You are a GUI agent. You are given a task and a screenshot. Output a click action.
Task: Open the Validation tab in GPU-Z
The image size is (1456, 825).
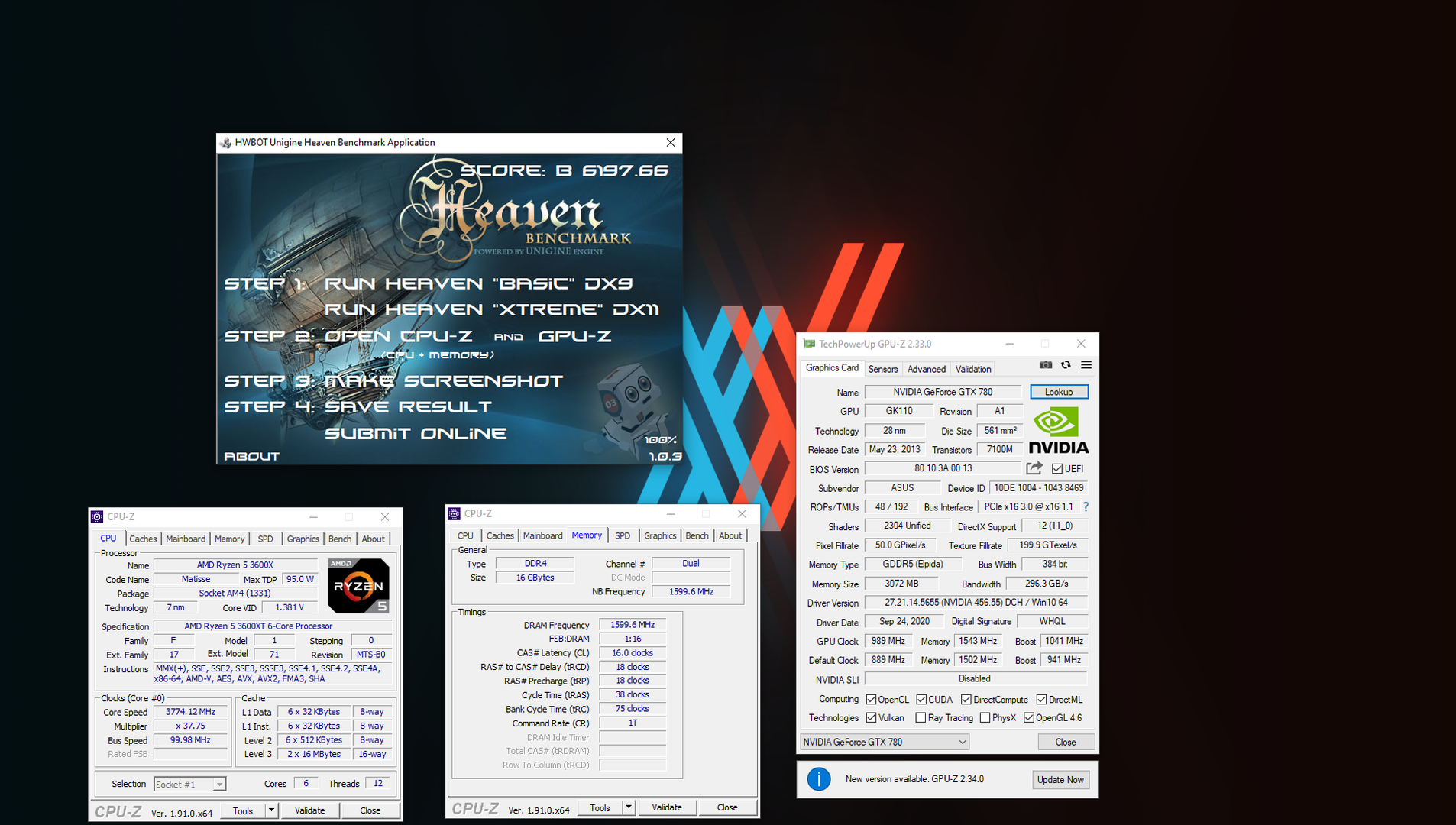click(x=973, y=369)
